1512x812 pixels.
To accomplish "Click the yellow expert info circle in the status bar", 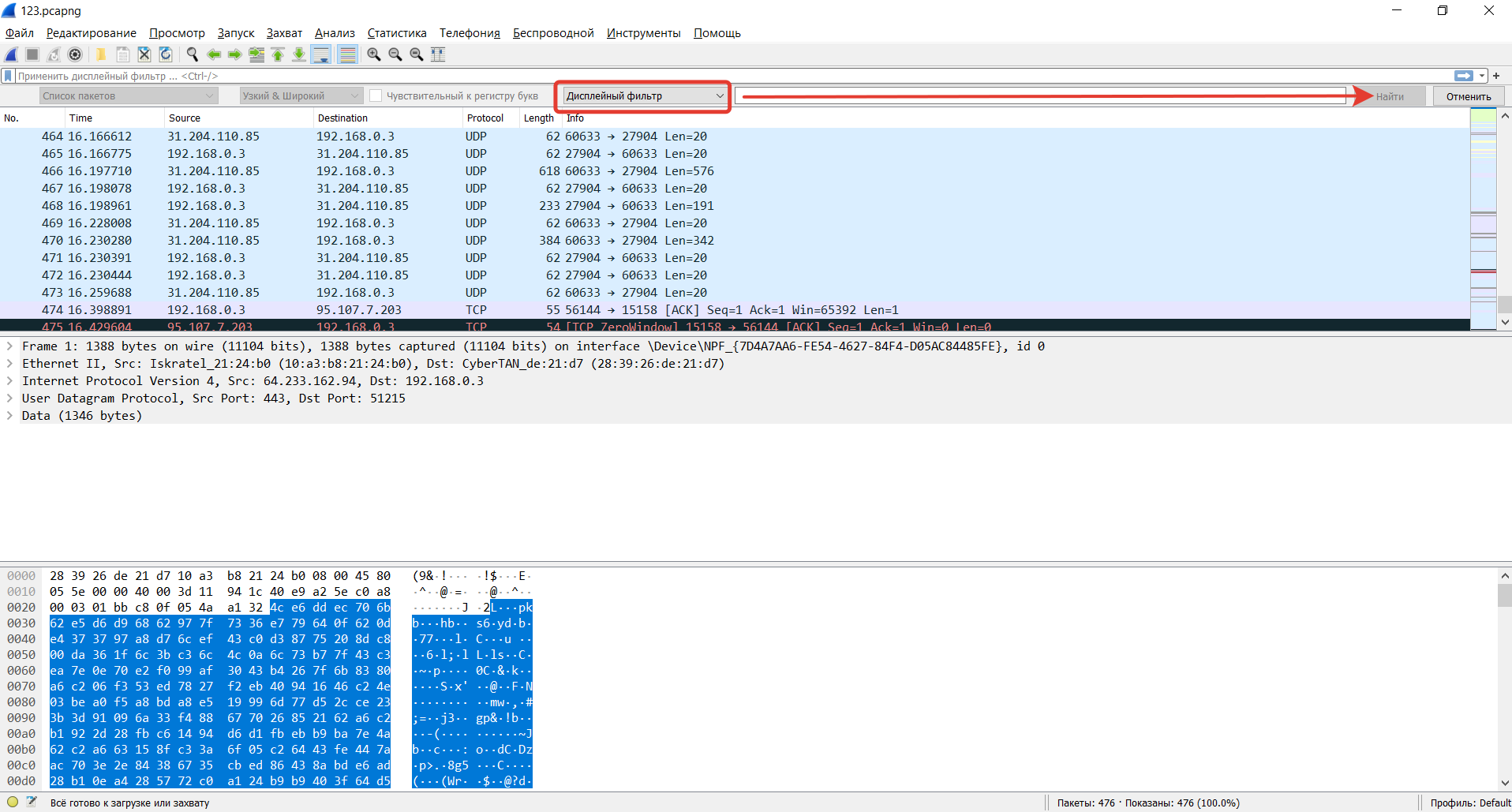I will (13, 803).
